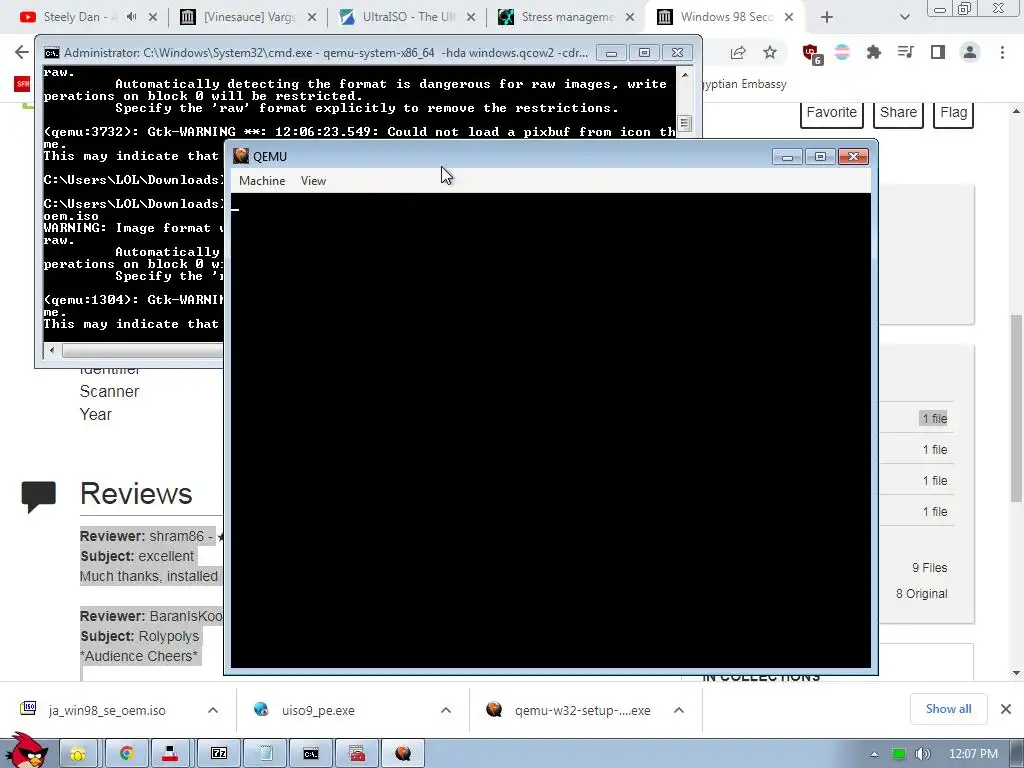Expand options for uiso9_pe.exe download
Screen dimensions: 1024x768
coord(446,710)
